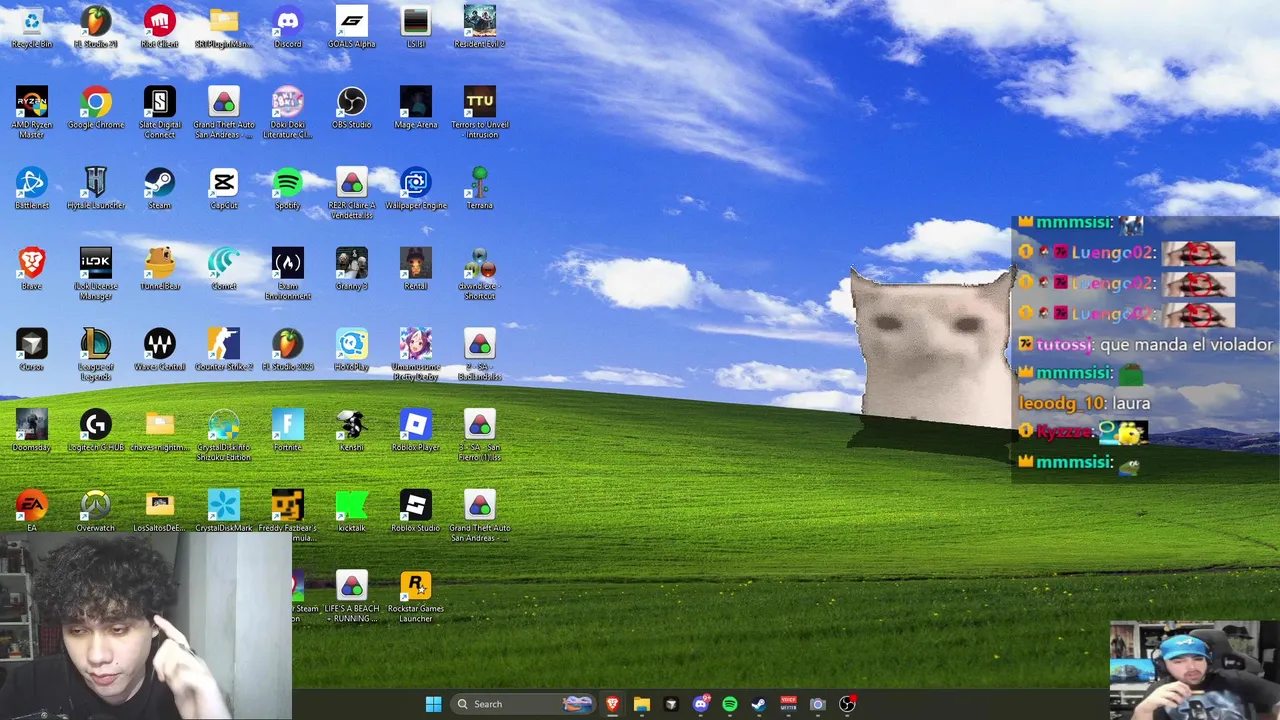Select the HoYoPlay shortcut

(352, 350)
